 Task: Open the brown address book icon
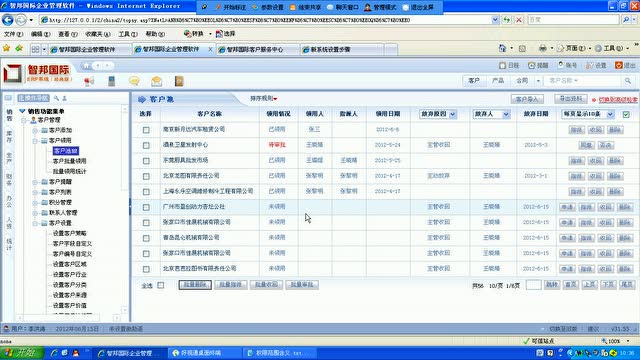[179, 81]
